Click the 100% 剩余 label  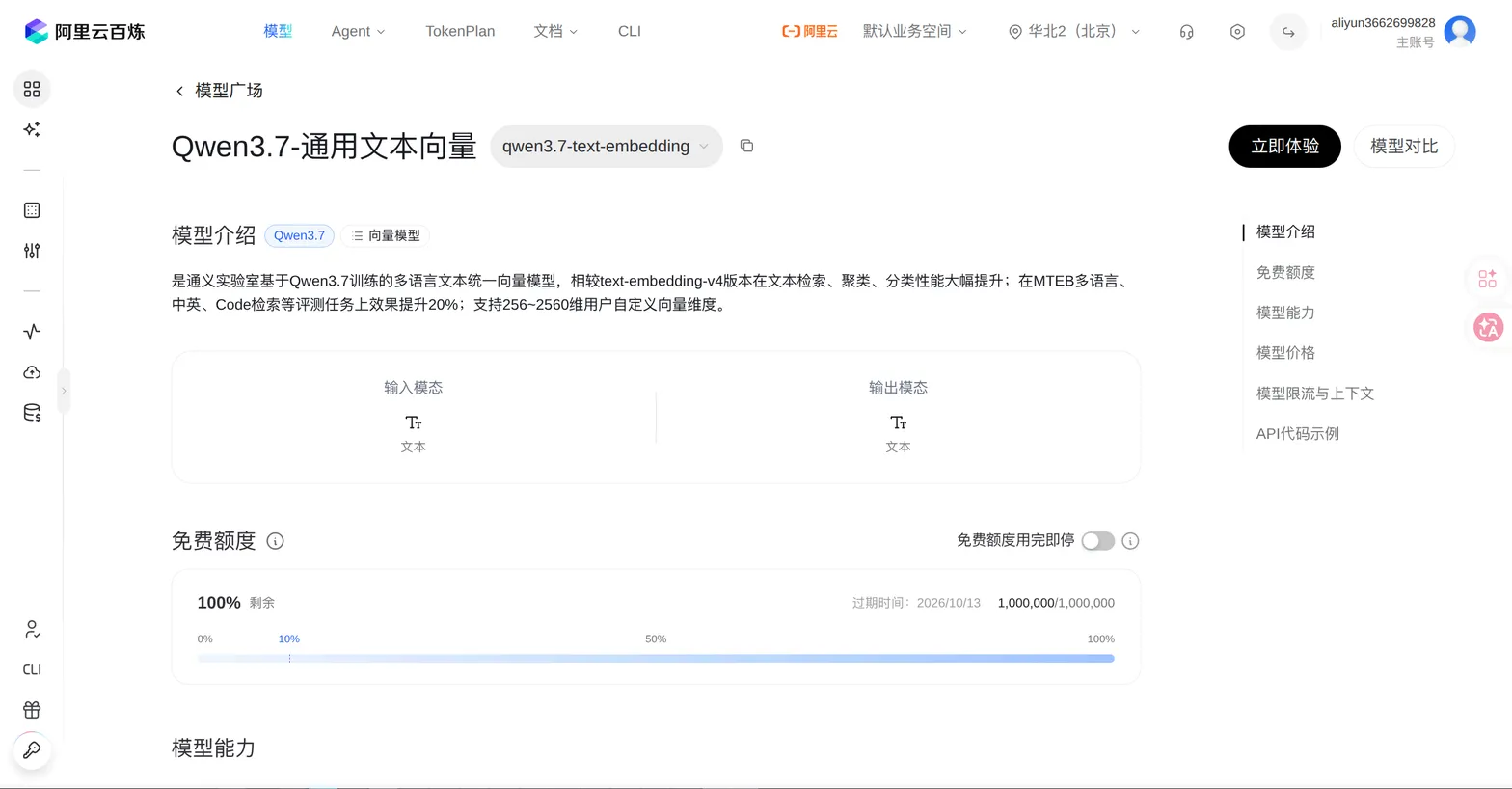coord(236,603)
